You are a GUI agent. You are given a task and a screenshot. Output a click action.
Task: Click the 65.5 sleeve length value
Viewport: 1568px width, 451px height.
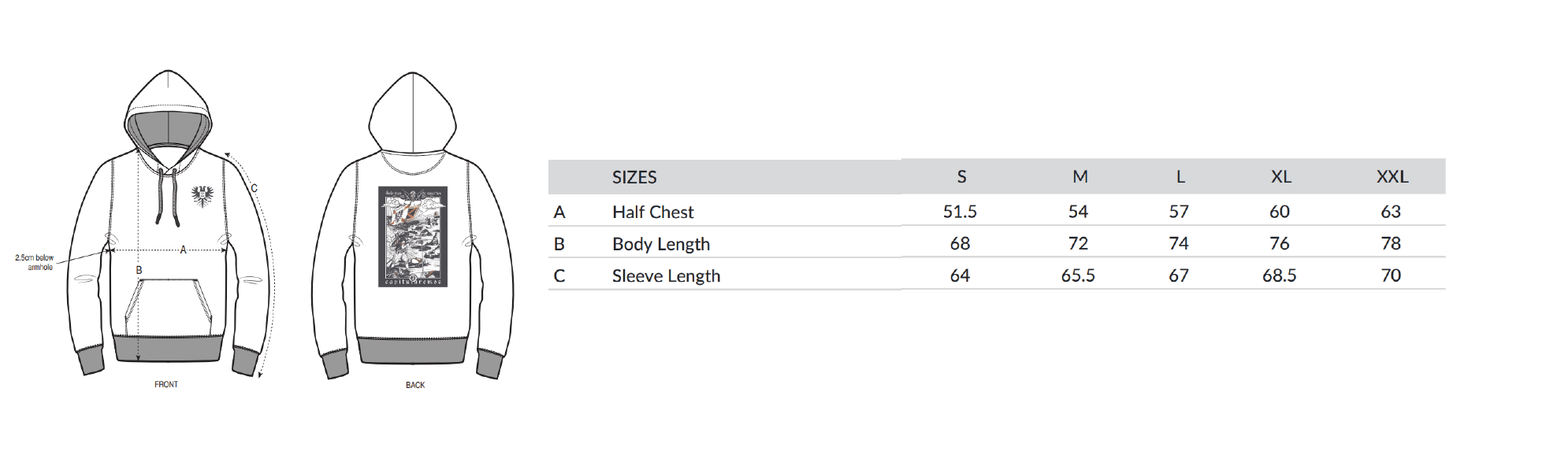[x=1078, y=275]
